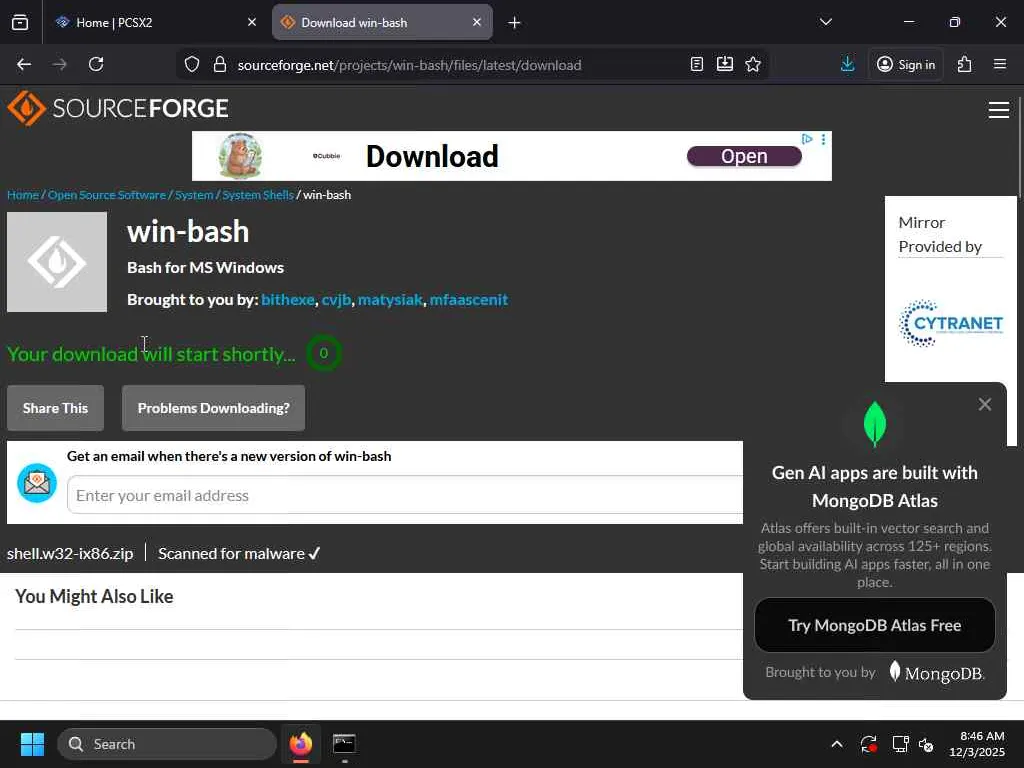The width and height of the screenshot is (1024, 768).
Task: Click the forward navigation arrow
Action: click(x=59, y=65)
